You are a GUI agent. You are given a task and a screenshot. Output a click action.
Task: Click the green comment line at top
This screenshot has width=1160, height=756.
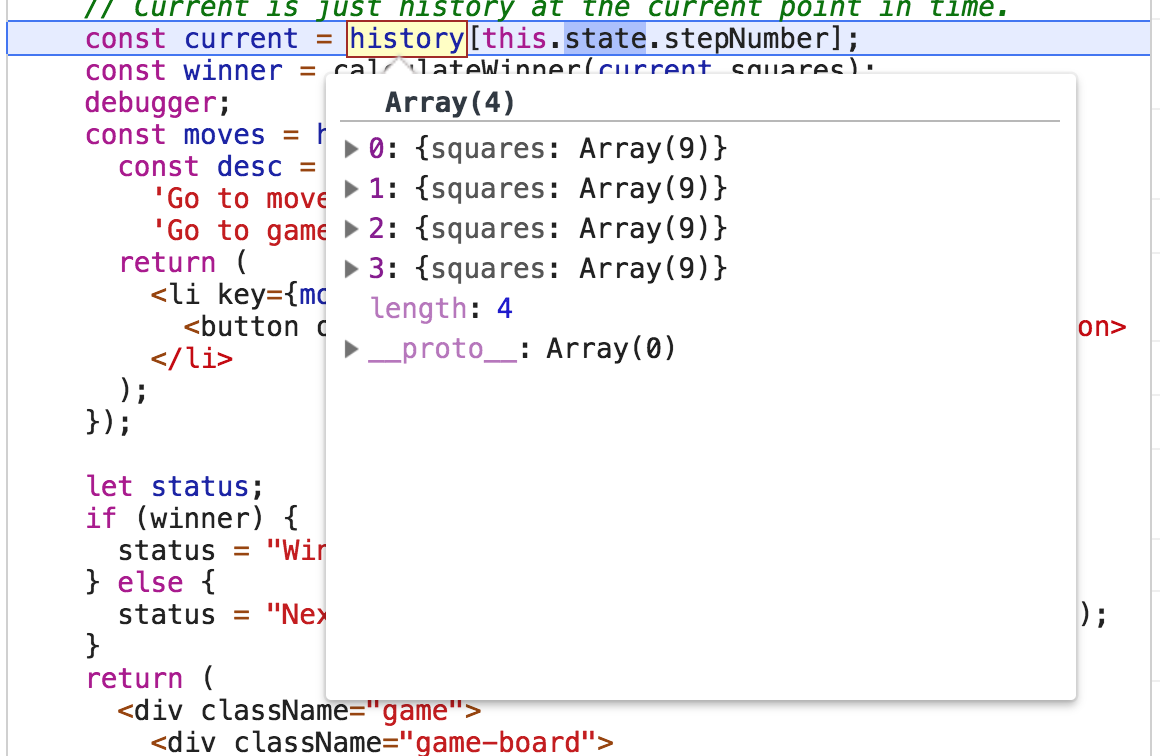[x=546, y=9]
